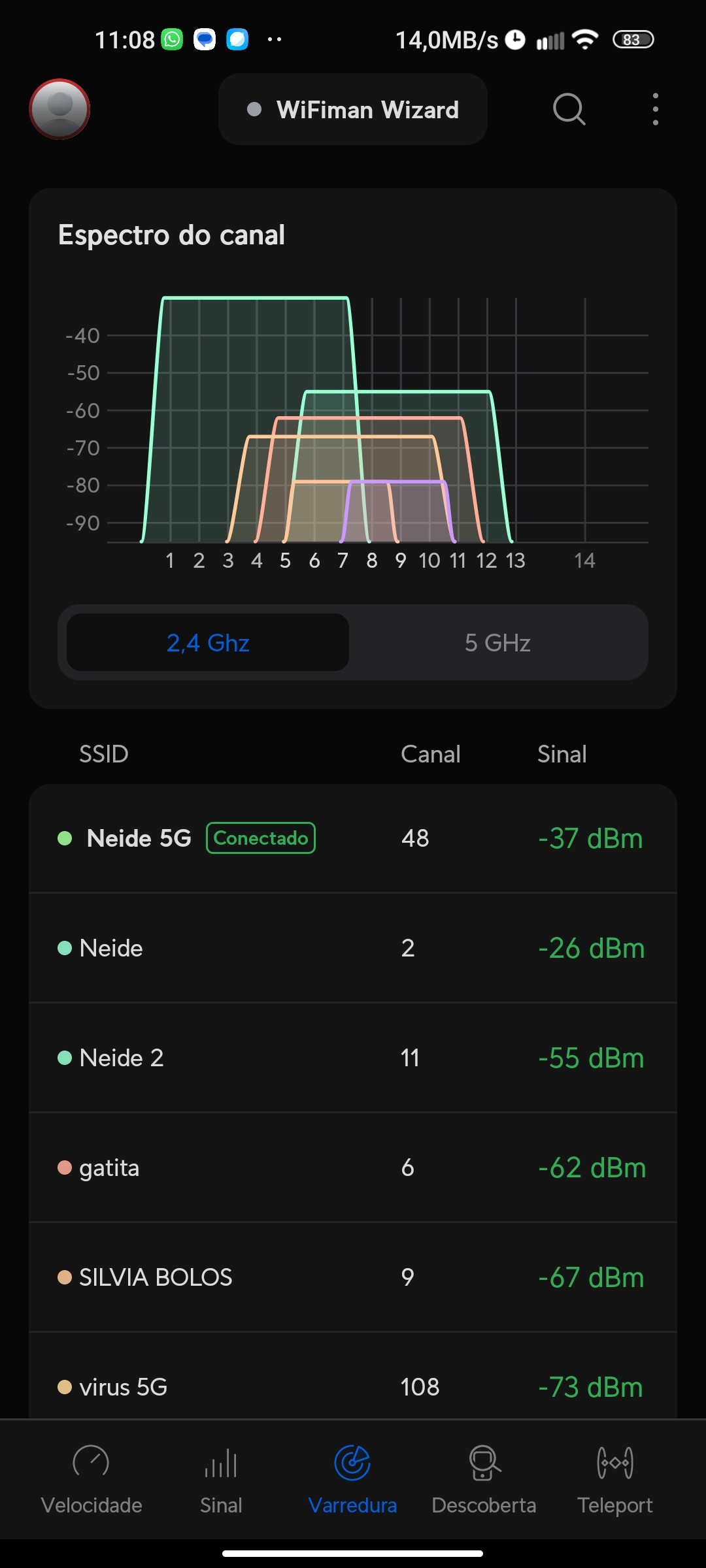
Task: Open the Descoberta device discovery icon
Action: click(484, 1462)
